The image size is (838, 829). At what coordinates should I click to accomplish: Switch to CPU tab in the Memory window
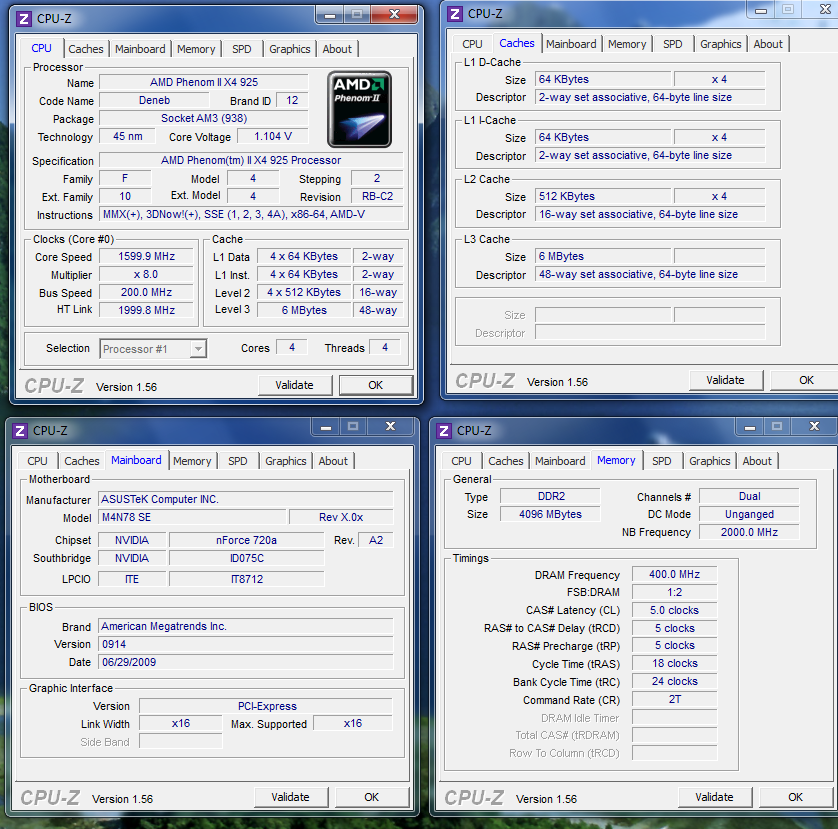click(x=461, y=461)
